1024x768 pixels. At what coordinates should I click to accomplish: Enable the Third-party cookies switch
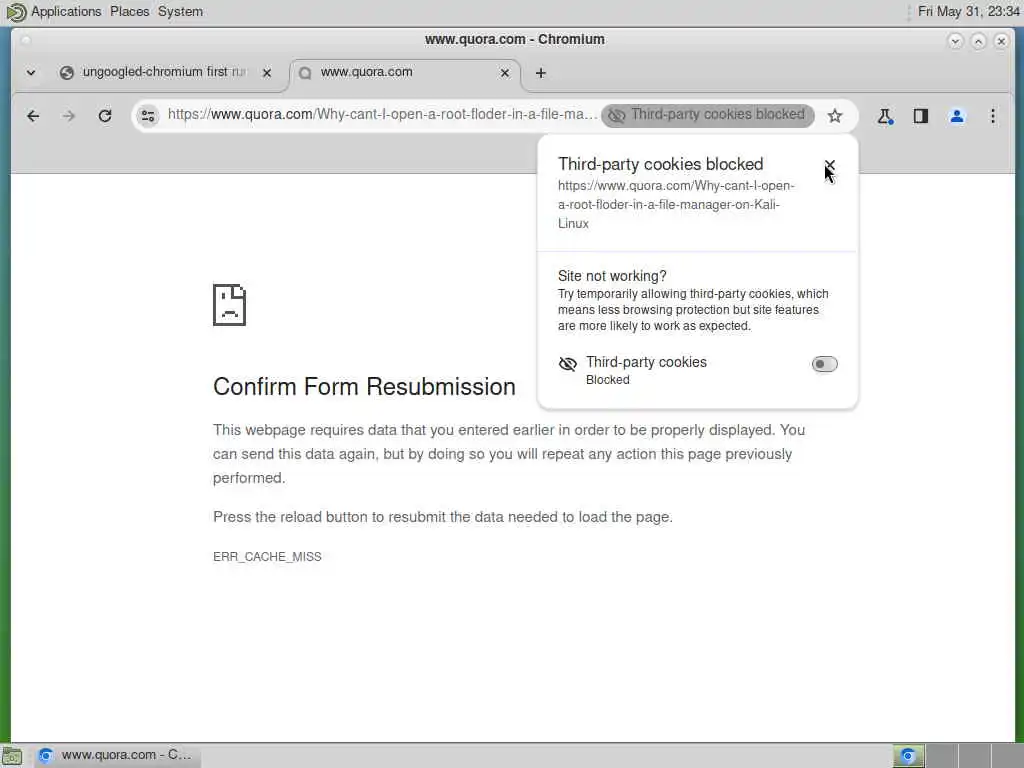[x=824, y=364]
